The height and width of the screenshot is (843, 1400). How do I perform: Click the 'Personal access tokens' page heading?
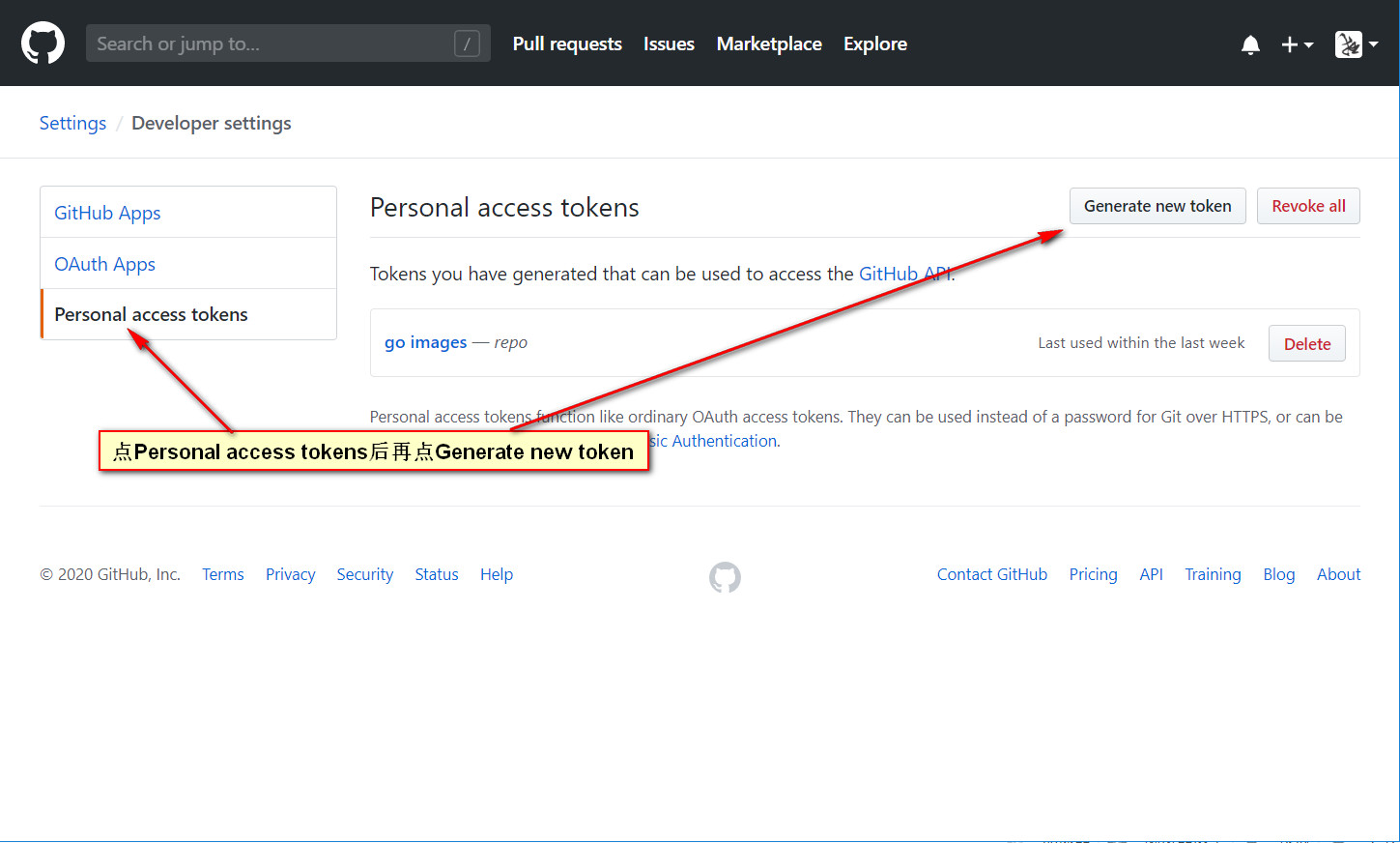pyautogui.click(x=504, y=208)
